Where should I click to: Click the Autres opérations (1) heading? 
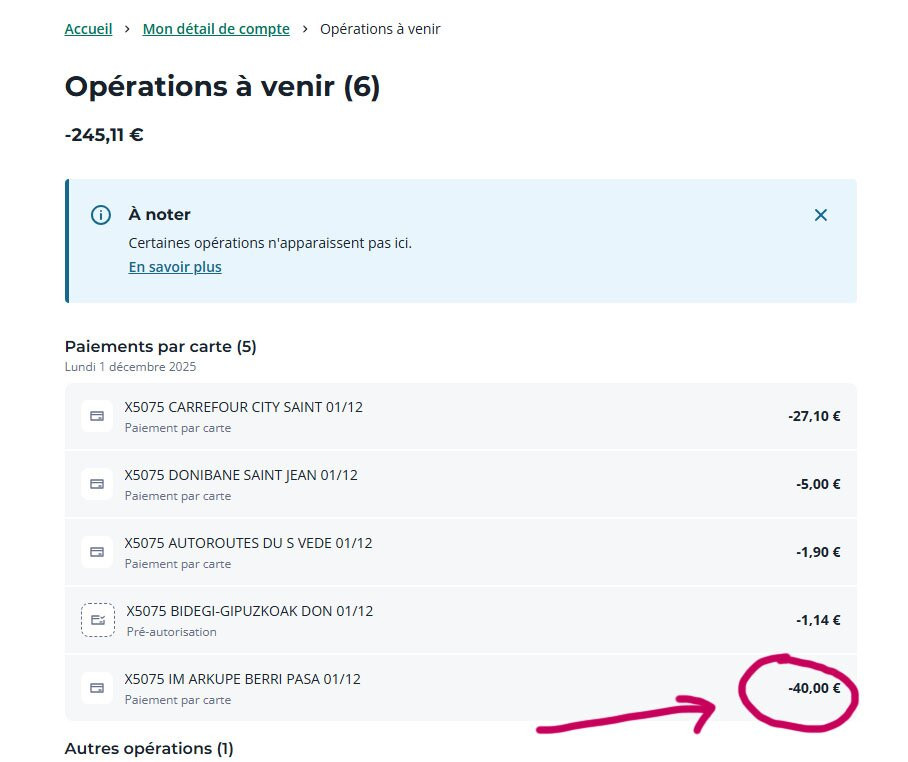pyautogui.click(x=148, y=748)
